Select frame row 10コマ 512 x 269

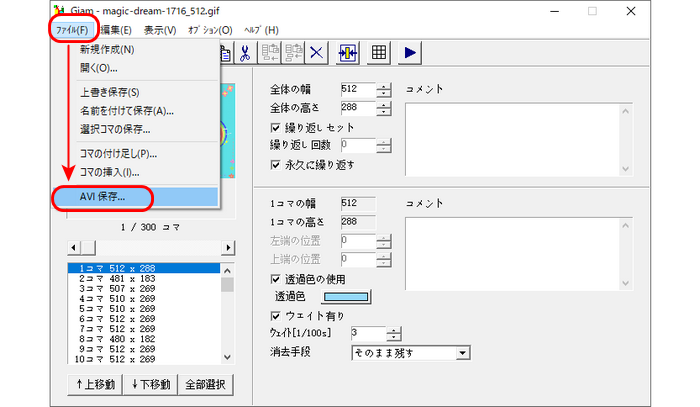144,359
